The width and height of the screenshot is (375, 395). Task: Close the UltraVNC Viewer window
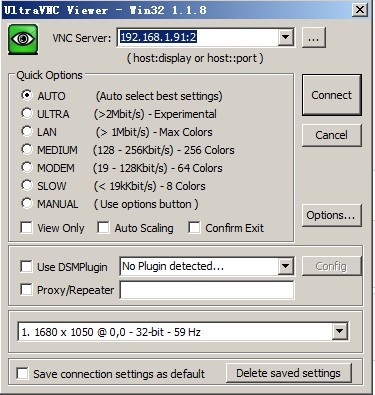360,10
